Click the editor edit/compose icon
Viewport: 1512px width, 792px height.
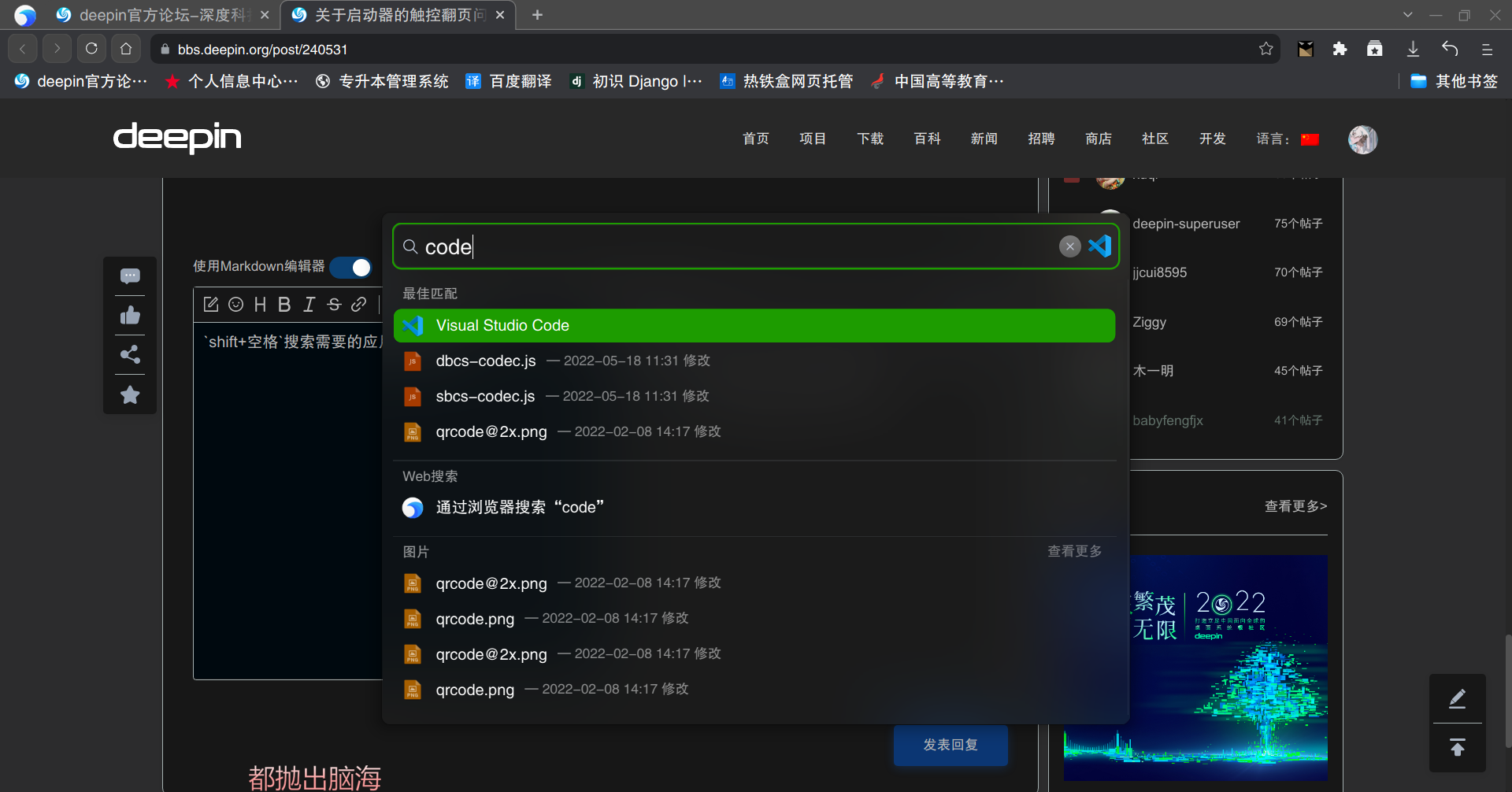(210, 305)
